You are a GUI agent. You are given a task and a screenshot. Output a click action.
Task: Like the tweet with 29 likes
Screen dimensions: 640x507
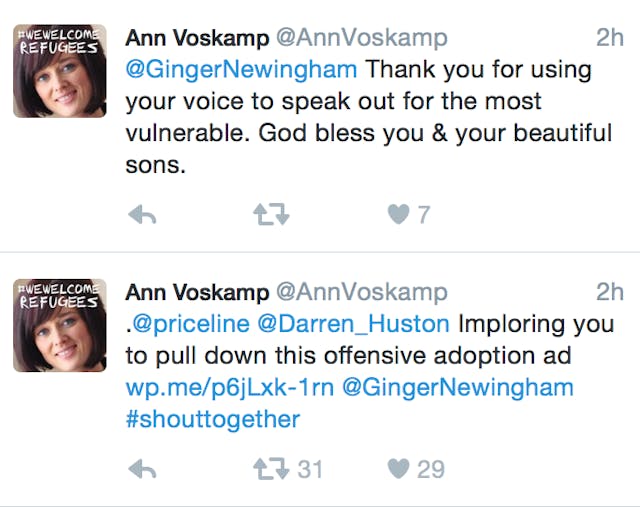(x=398, y=468)
